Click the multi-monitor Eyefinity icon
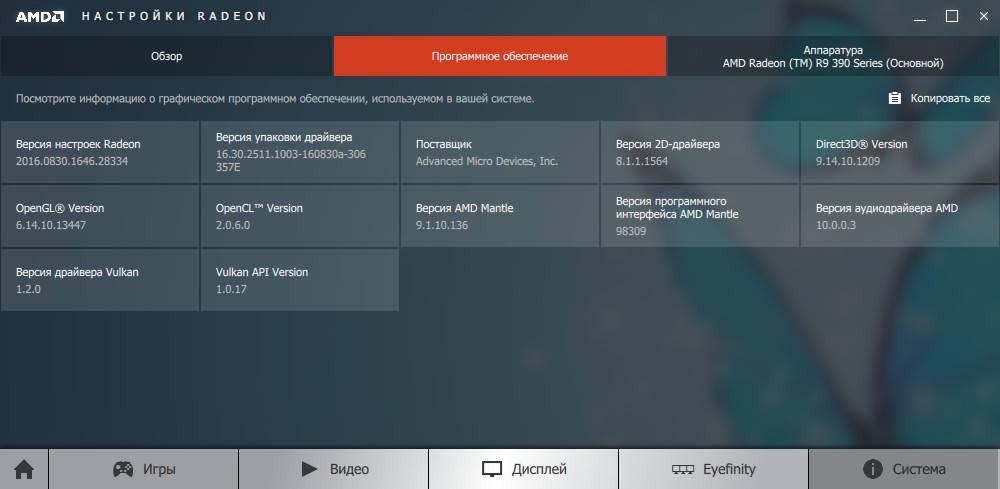 click(683, 469)
